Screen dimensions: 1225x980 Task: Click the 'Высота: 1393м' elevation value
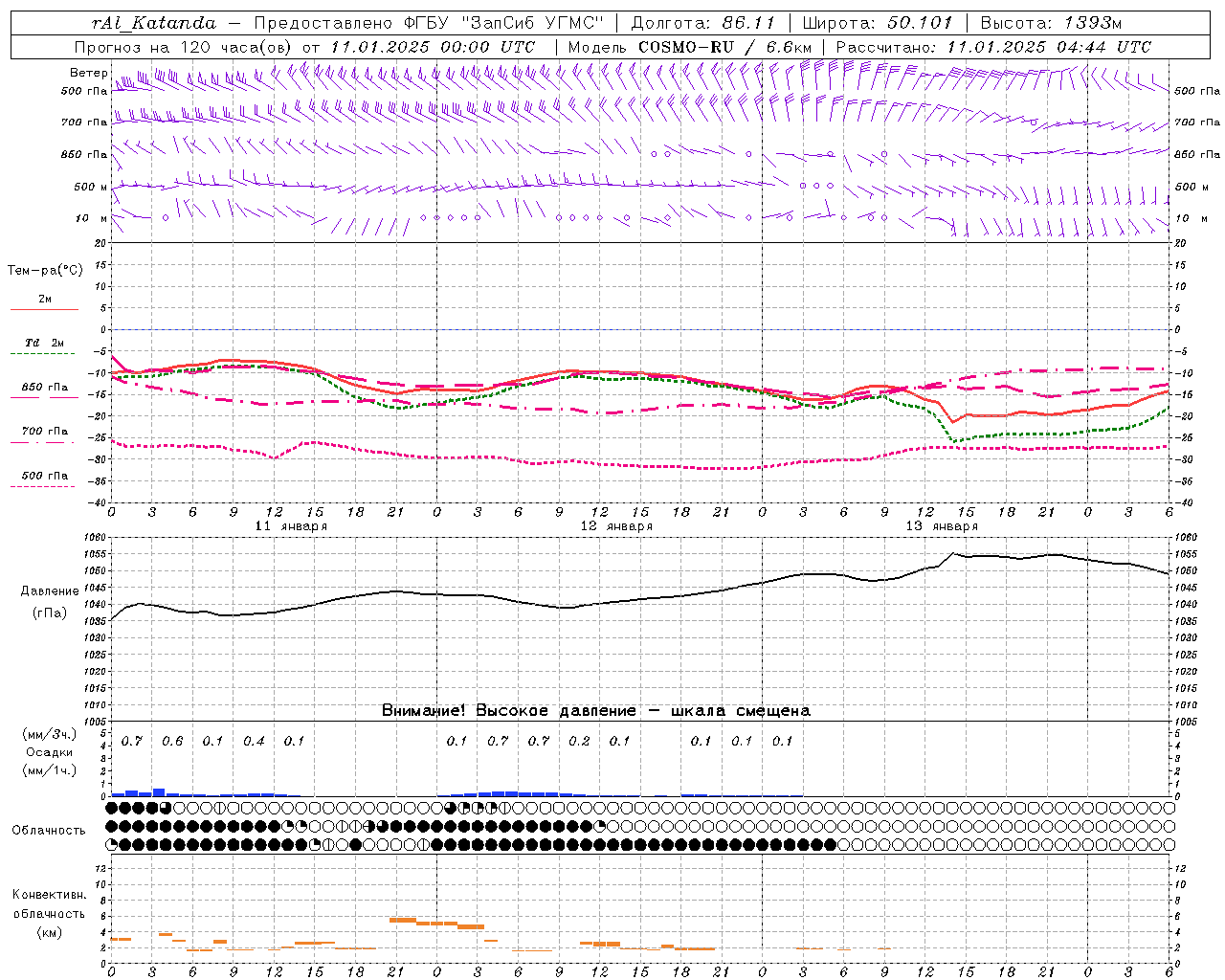(1051, 23)
